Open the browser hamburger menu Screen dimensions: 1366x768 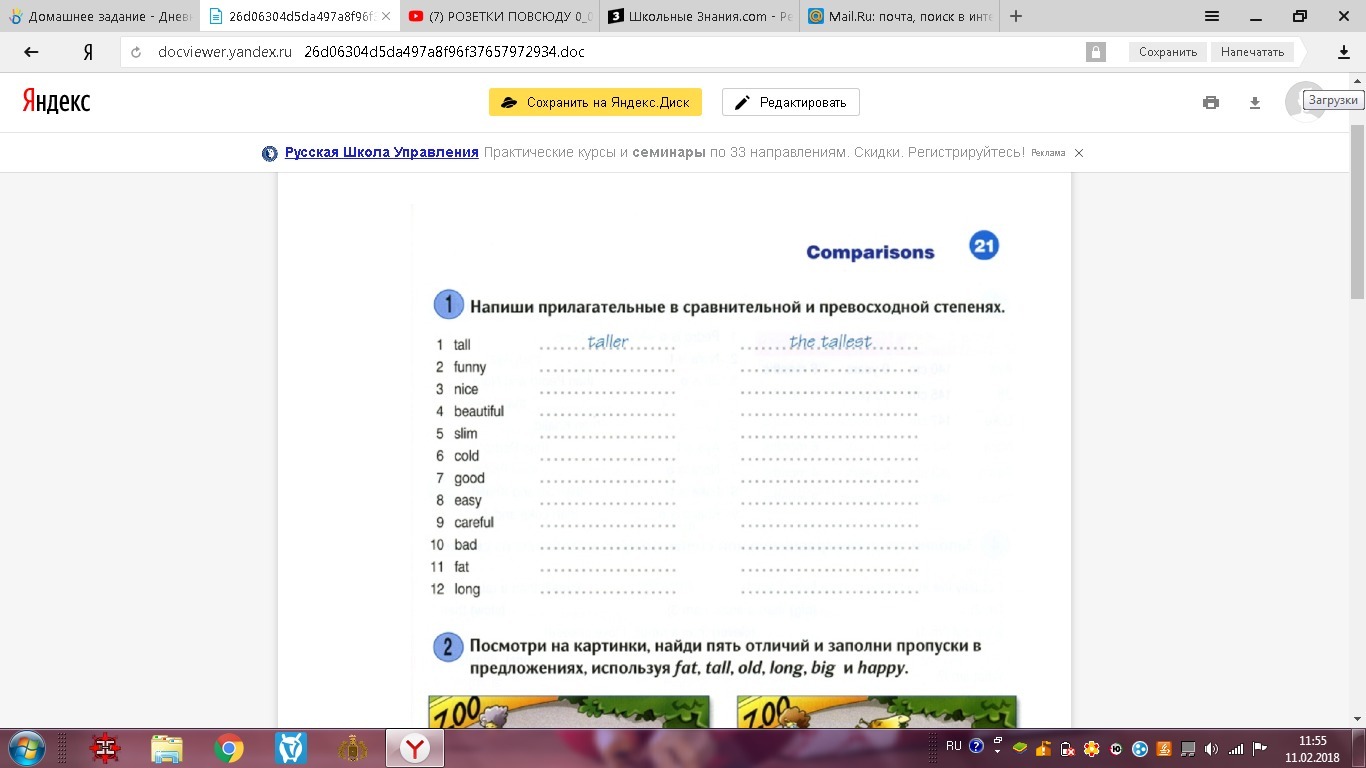point(1212,16)
